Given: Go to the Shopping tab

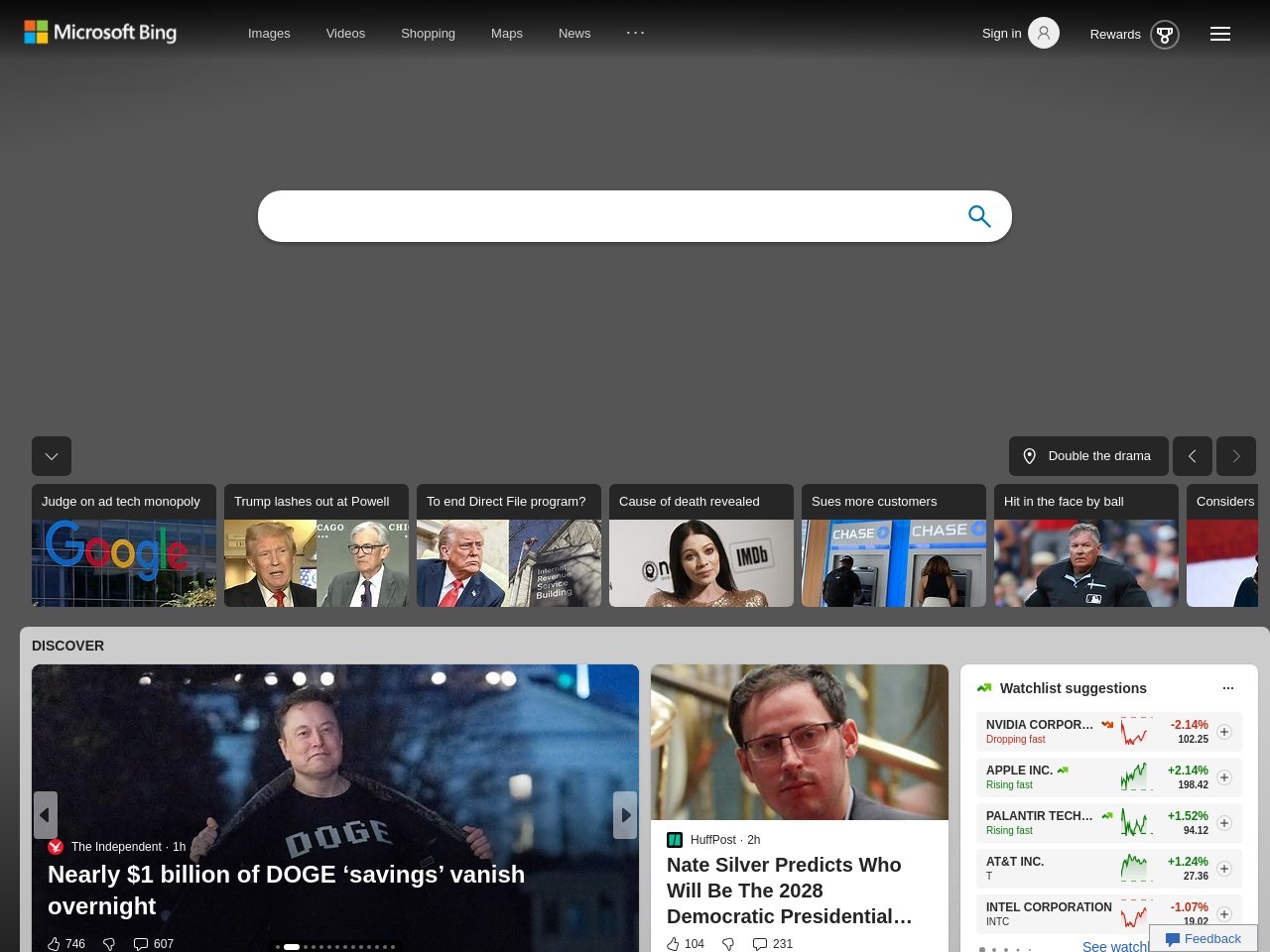Looking at the screenshot, I should pyautogui.click(x=428, y=33).
